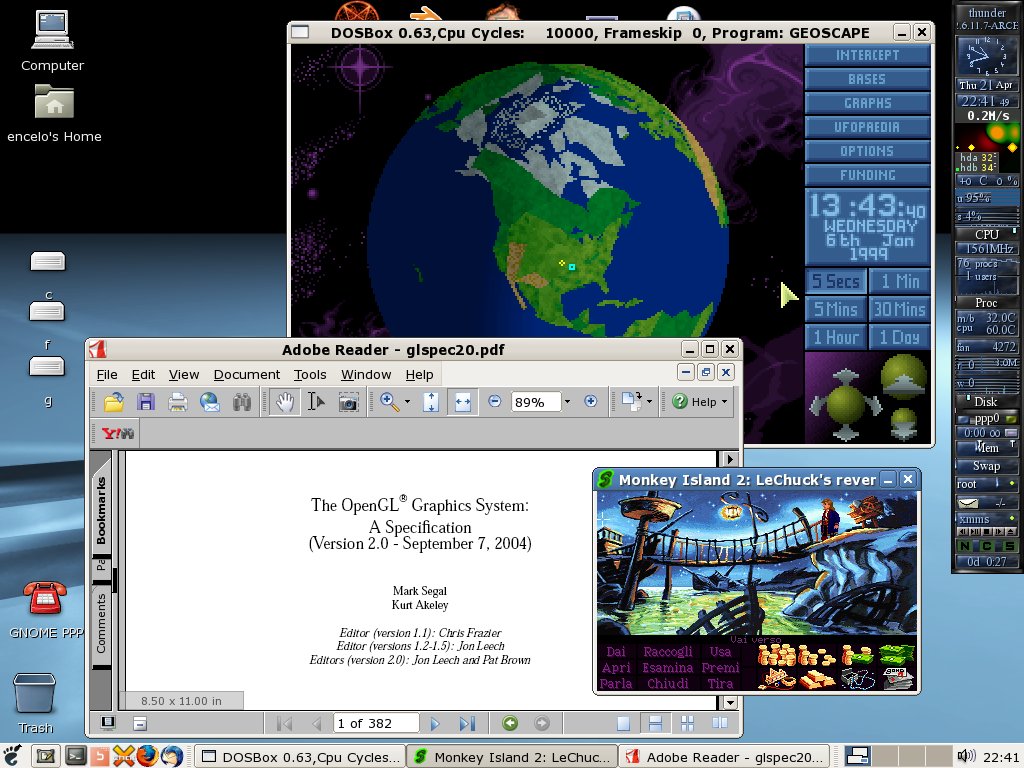1024x768 pixels.
Task: Switch to Continuous Facing layout
Action: [x=687, y=723]
